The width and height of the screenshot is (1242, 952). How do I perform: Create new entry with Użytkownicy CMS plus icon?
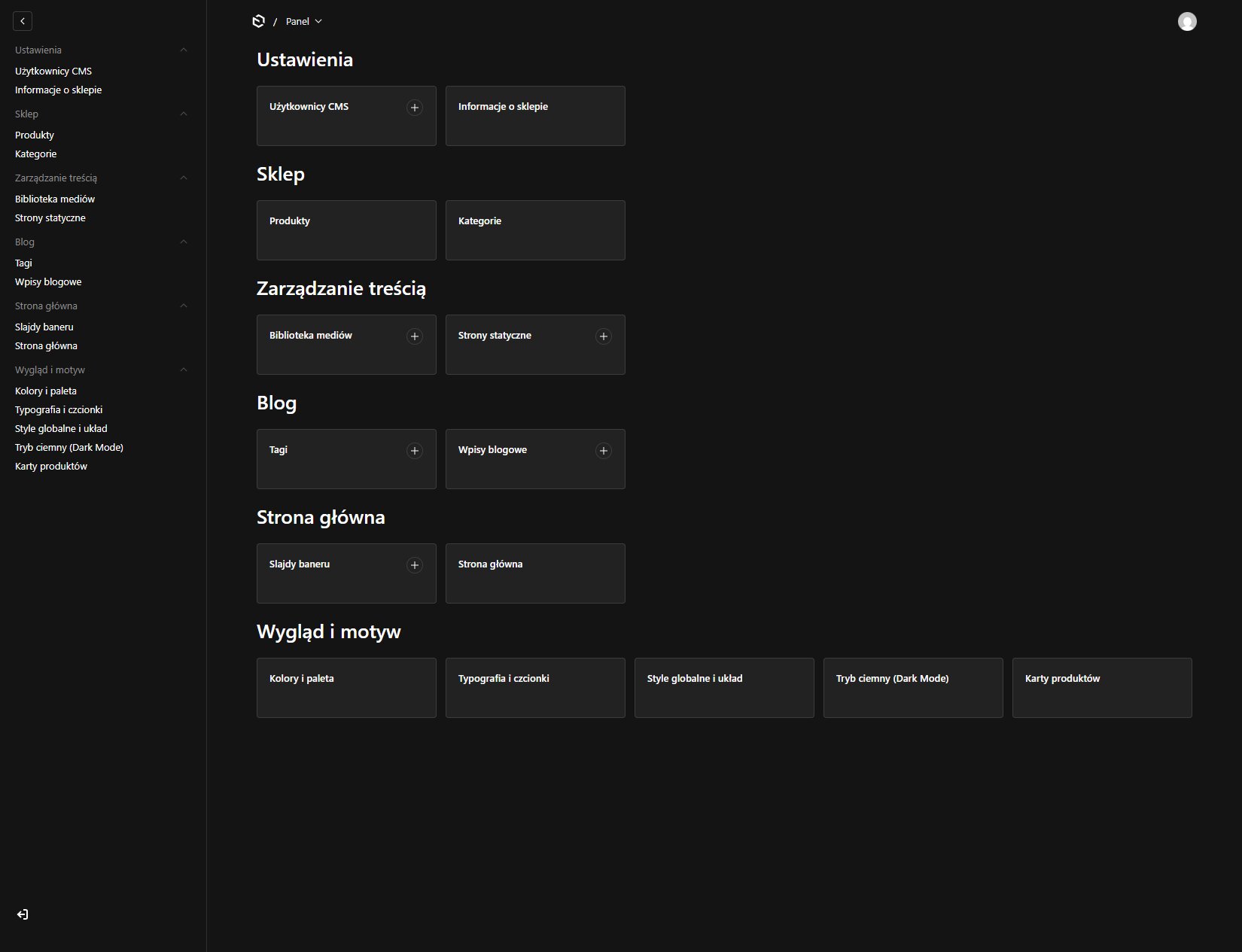point(415,108)
